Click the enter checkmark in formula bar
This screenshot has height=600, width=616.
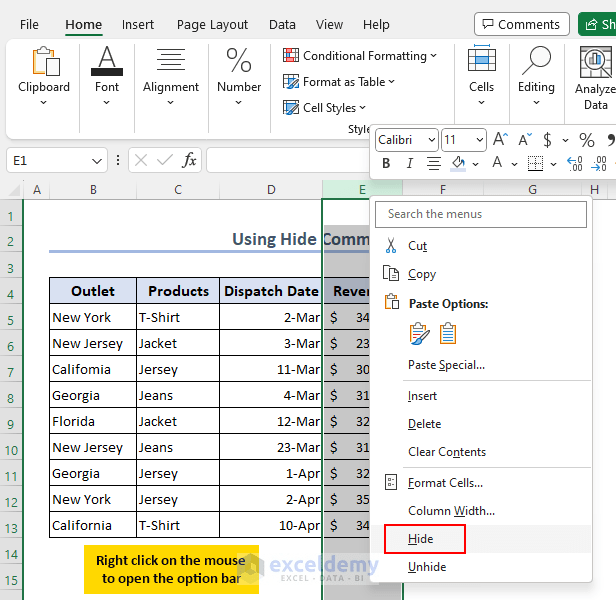coord(164,160)
